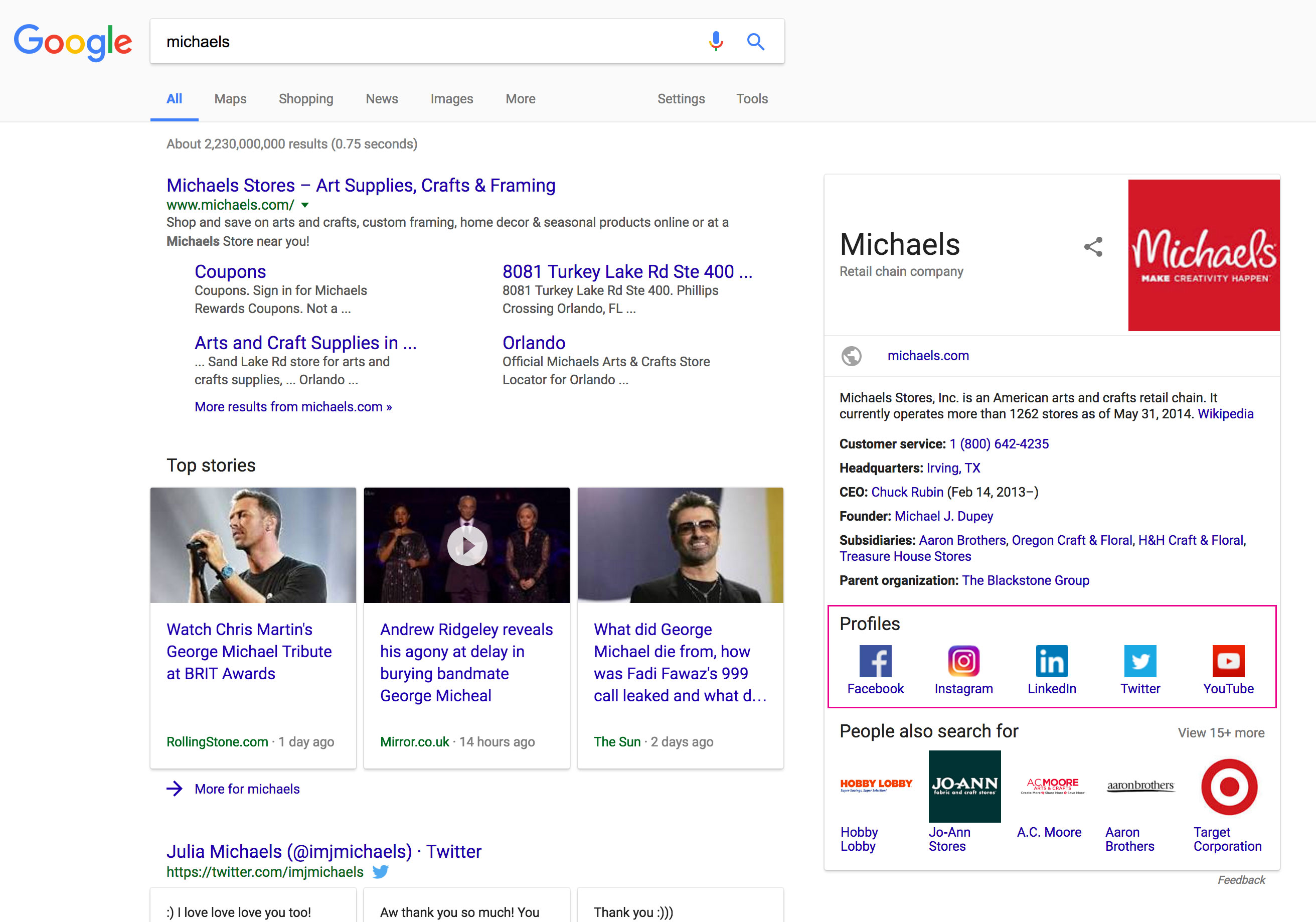The width and height of the screenshot is (1316, 922).
Task: Click the Target Corporation logo thumbnail
Action: 1229,787
